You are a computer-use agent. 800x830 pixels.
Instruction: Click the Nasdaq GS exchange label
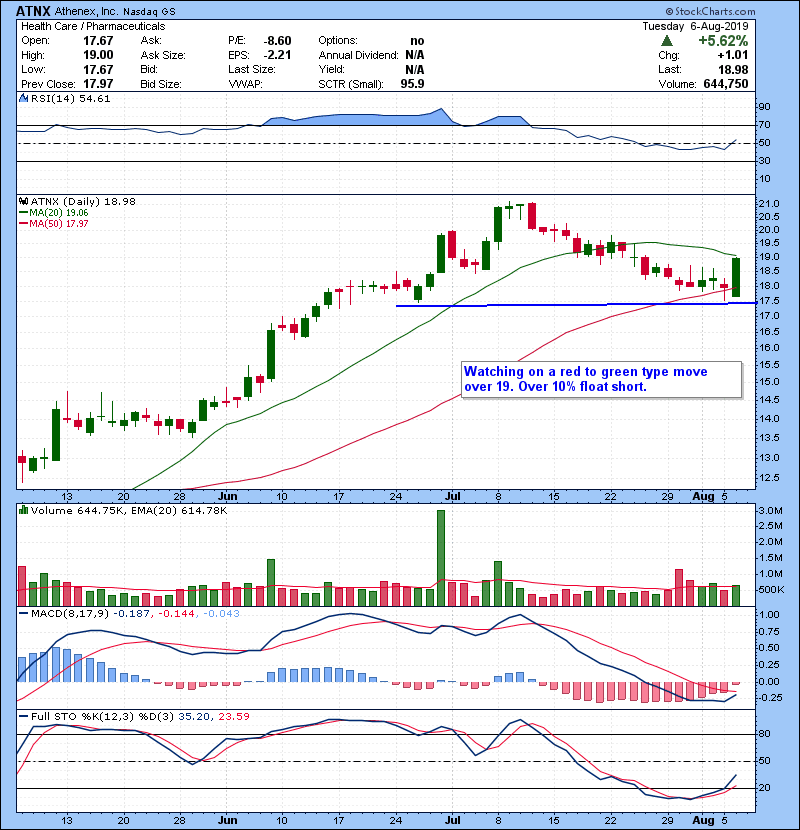150,12
